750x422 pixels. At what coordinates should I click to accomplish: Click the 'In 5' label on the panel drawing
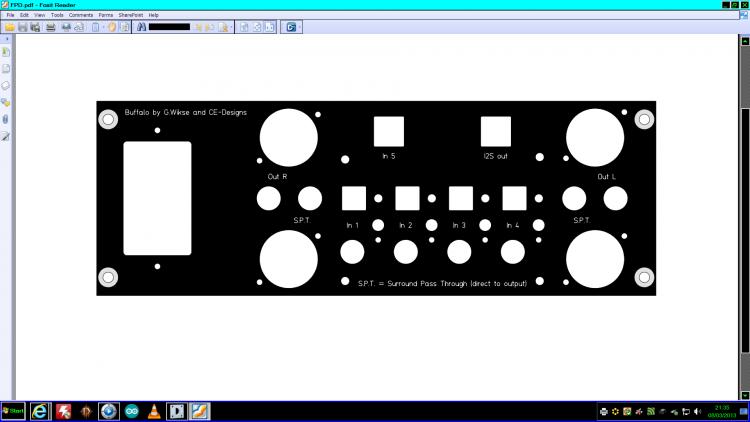coord(388,156)
